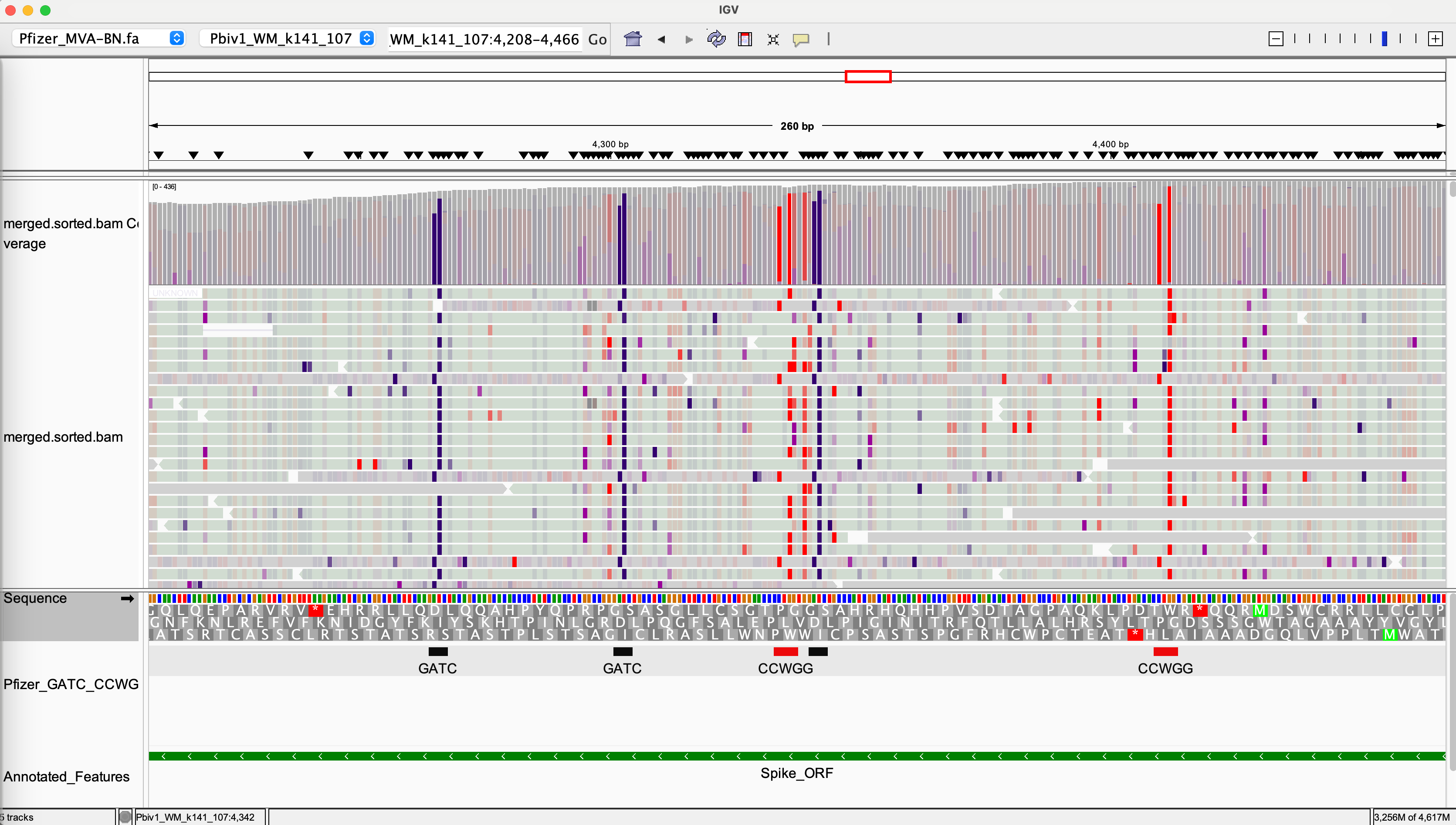Toggle the yellow popup behavior speech bubble
The width and height of the screenshot is (1456, 825).
point(800,39)
